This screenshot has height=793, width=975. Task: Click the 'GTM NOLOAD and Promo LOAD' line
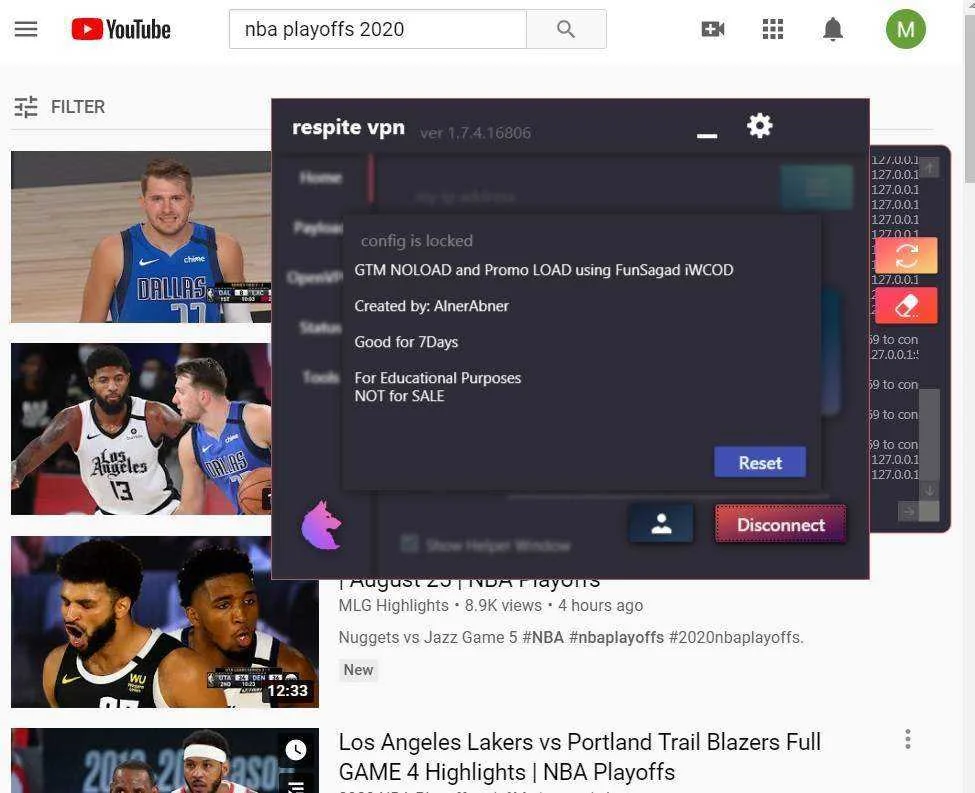point(543,270)
